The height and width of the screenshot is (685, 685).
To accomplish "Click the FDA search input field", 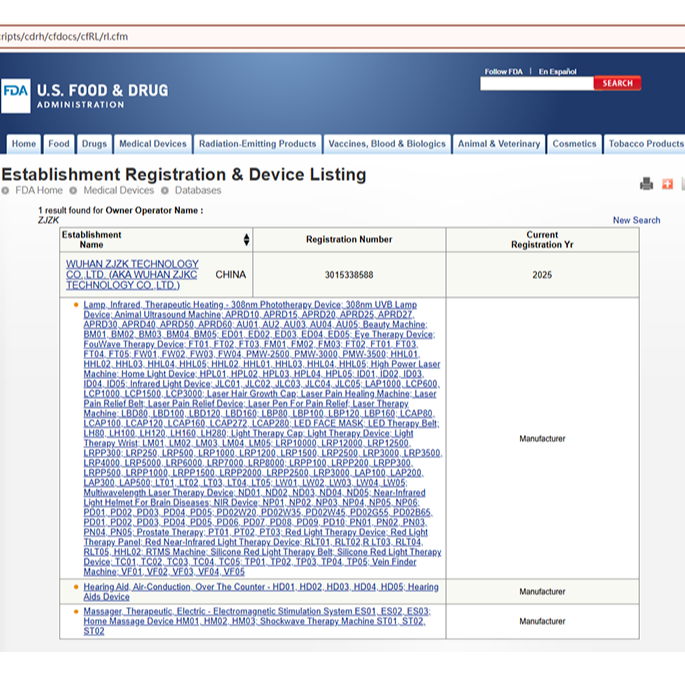I will point(537,83).
